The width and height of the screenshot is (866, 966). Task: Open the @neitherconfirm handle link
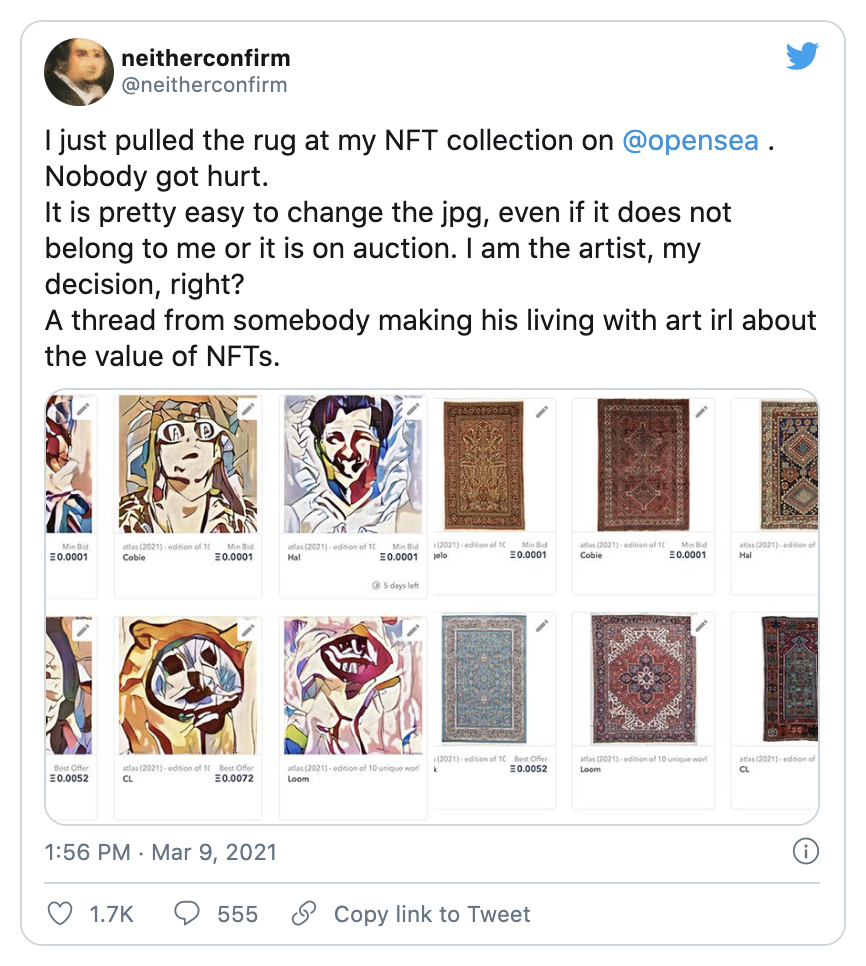tap(204, 85)
